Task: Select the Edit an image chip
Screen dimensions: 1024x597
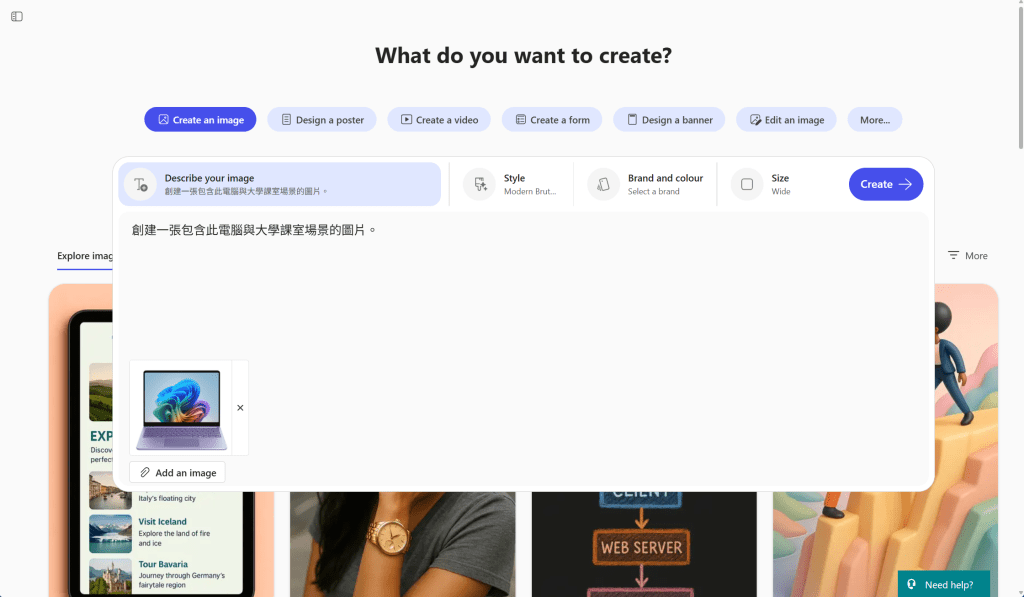Action: click(x=786, y=120)
